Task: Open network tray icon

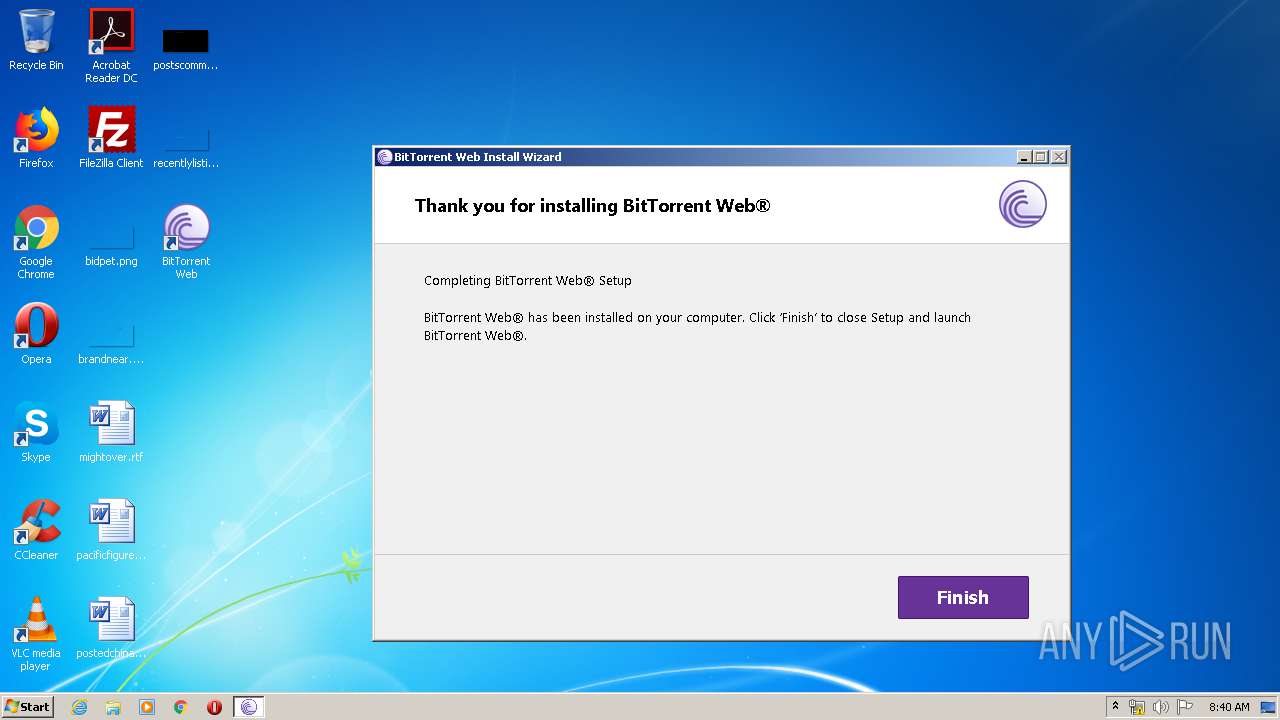Action: [x=1137, y=707]
